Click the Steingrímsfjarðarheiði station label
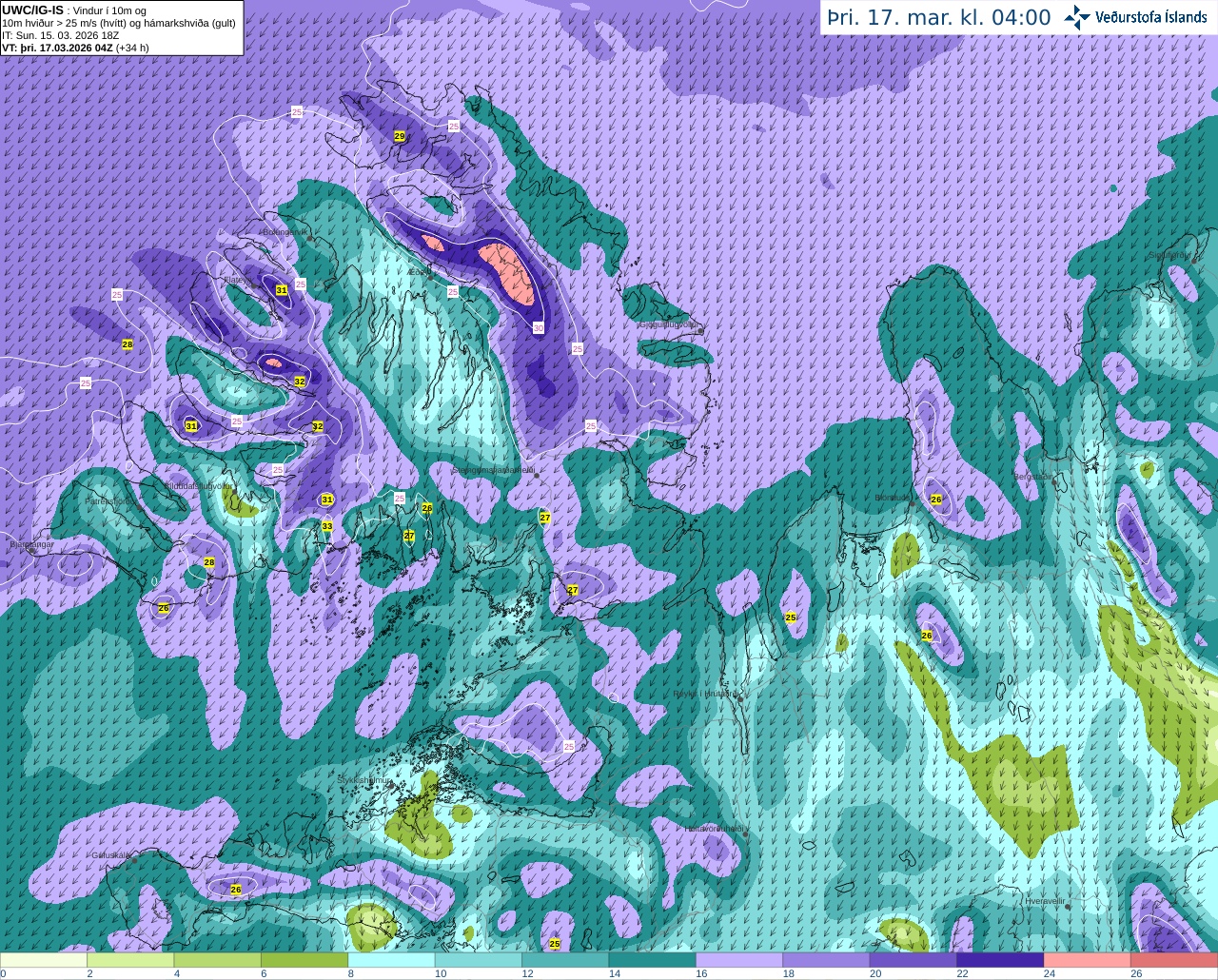Screen dimensions: 1218x980 click(492, 470)
